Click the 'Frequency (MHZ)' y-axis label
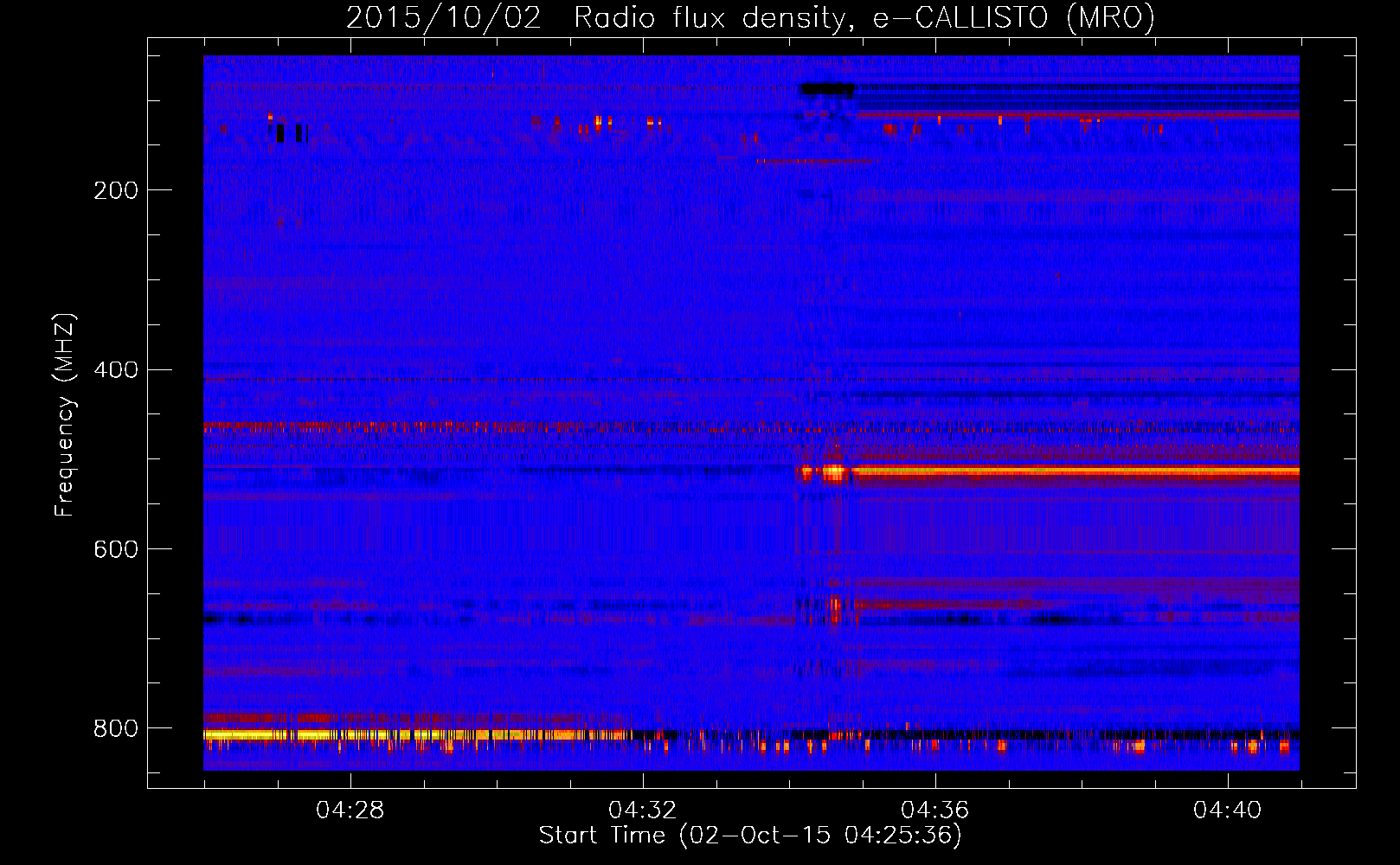This screenshot has height=865, width=1400. pyautogui.click(x=65, y=415)
